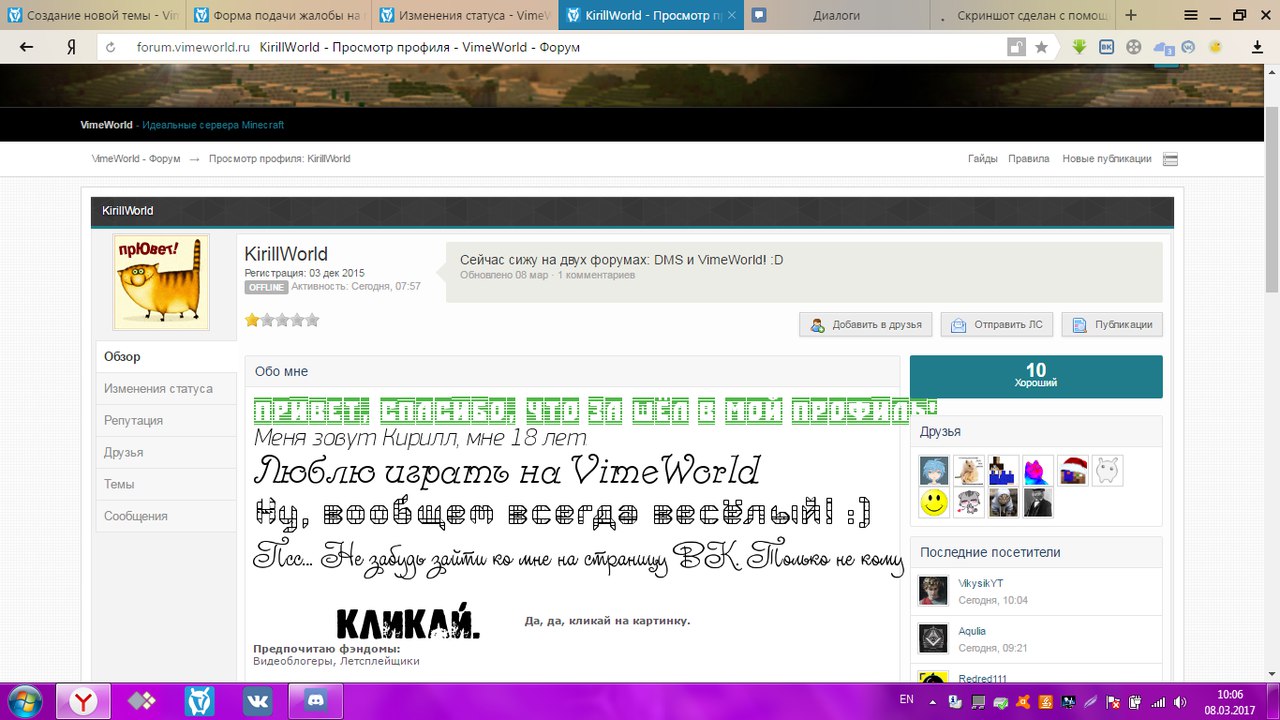Switch to 'Изменения статуса' browser tab

(464, 15)
